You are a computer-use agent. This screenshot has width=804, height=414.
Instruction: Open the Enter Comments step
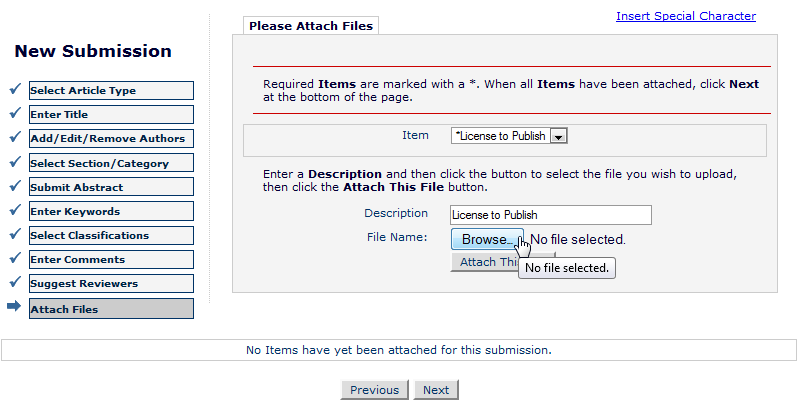click(x=111, y=260)
